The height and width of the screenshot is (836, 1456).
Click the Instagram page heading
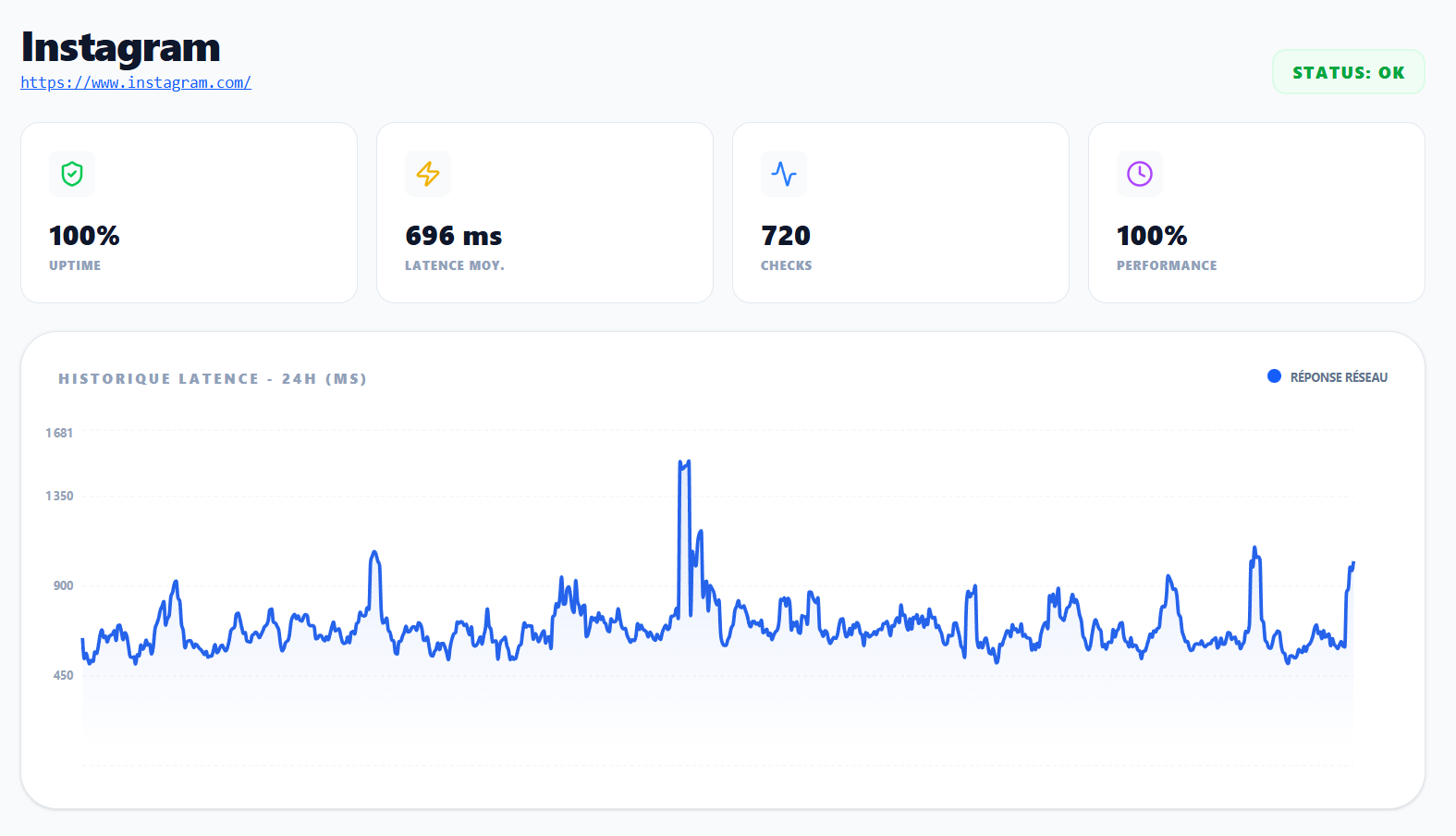121,47
